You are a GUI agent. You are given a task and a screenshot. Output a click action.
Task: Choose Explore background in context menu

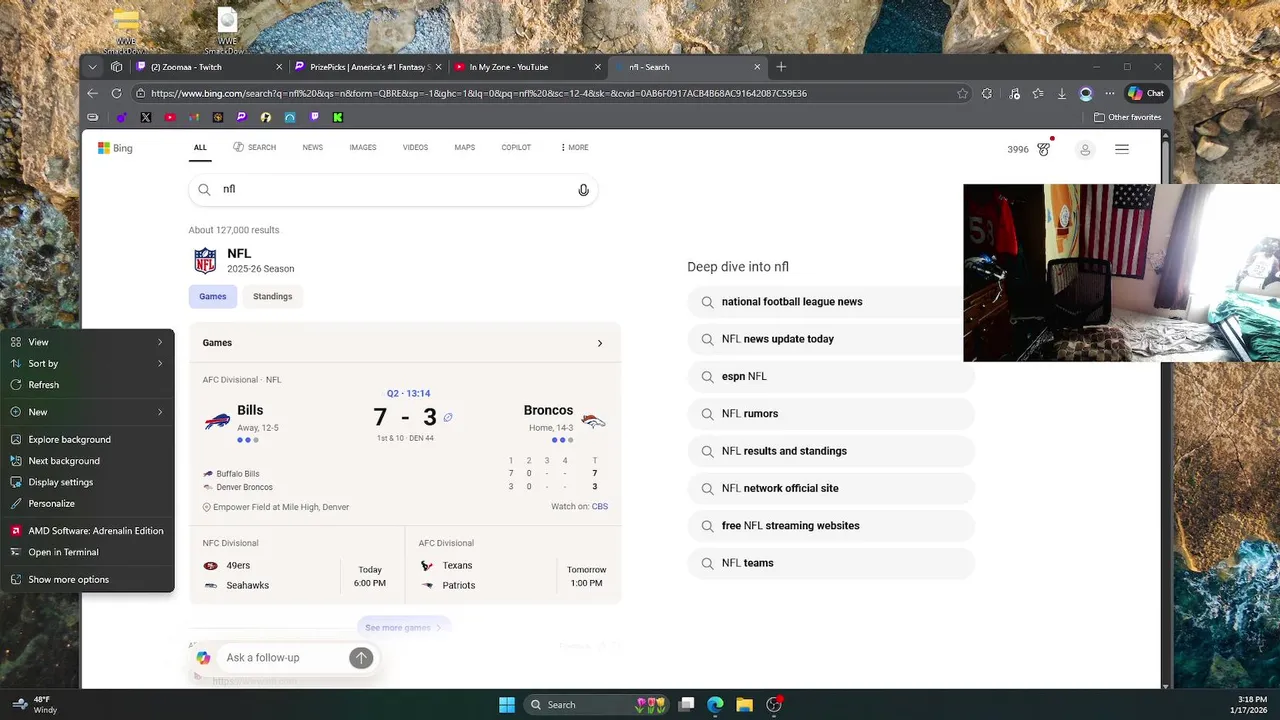click(87, 440)
